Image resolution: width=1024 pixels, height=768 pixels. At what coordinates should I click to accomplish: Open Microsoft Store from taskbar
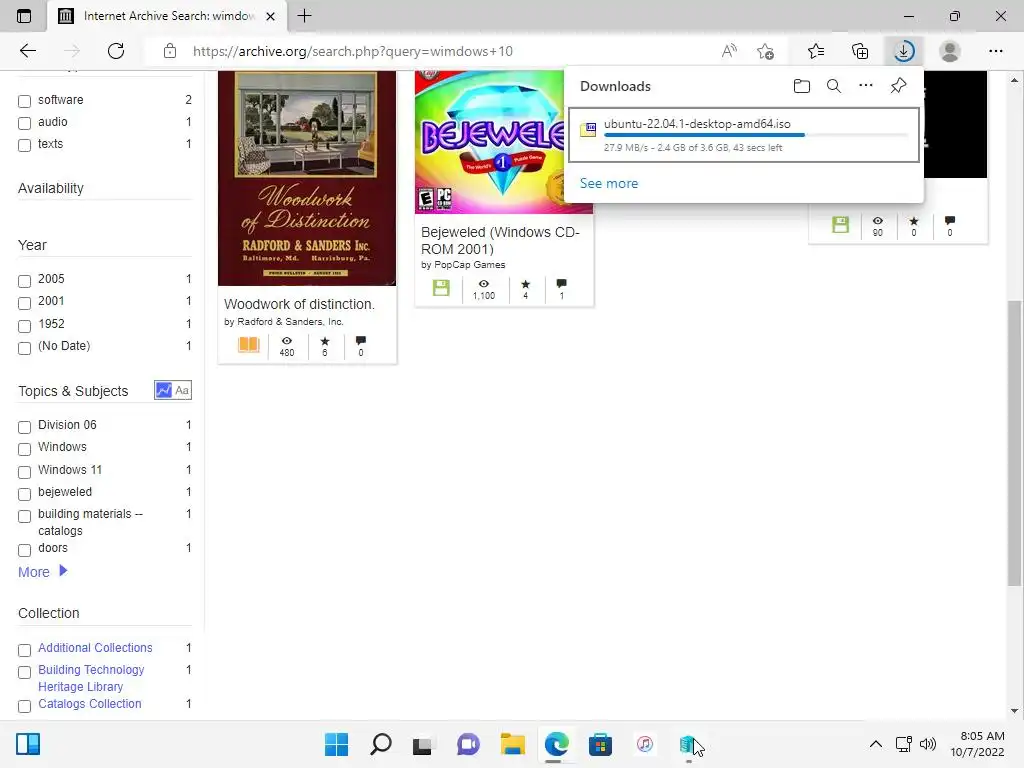click(600, 744)
